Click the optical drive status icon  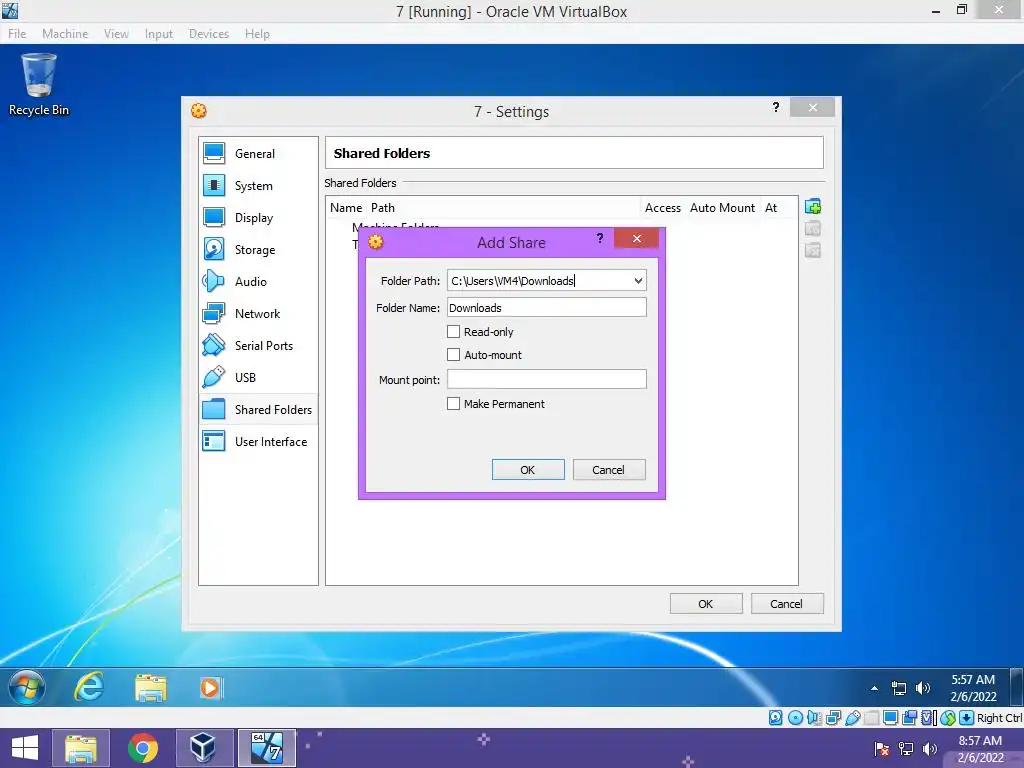(x=795, y=718)
